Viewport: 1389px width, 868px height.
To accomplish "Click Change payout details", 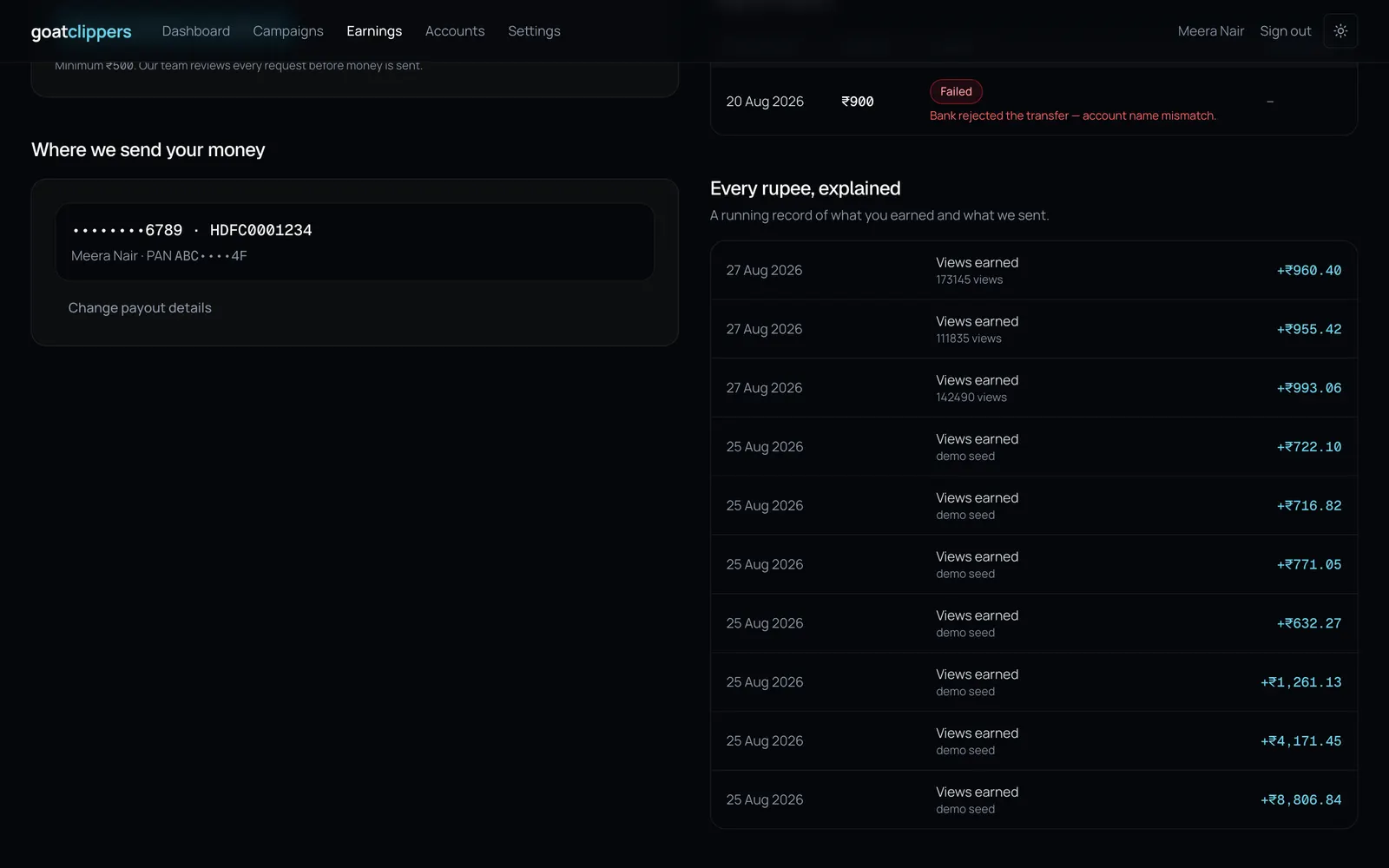I will coord(140,308).
